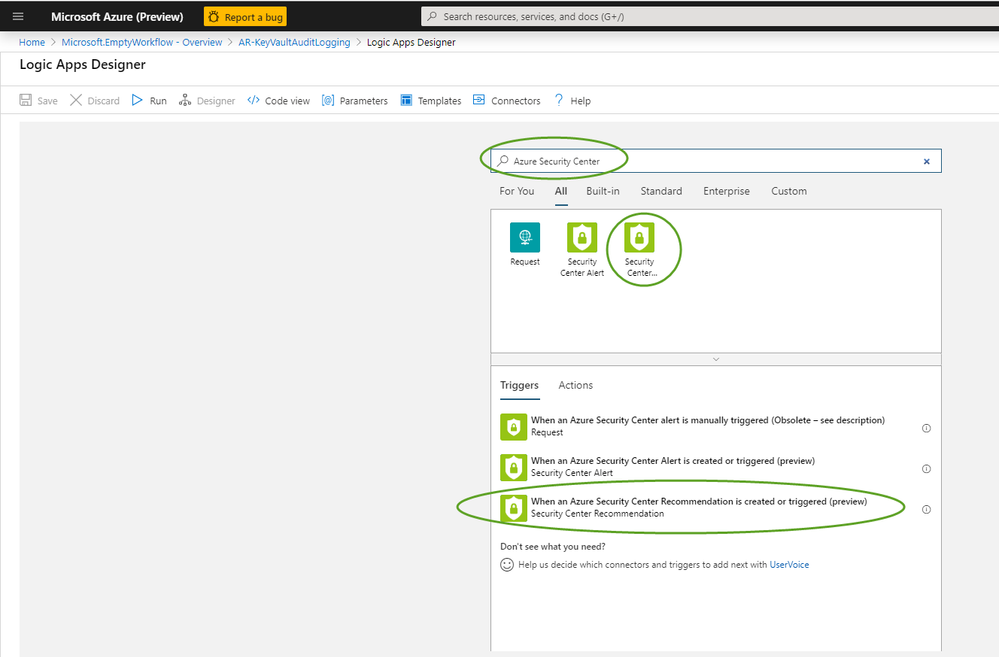Click the Connectors toolbar label

coord(515,101)
